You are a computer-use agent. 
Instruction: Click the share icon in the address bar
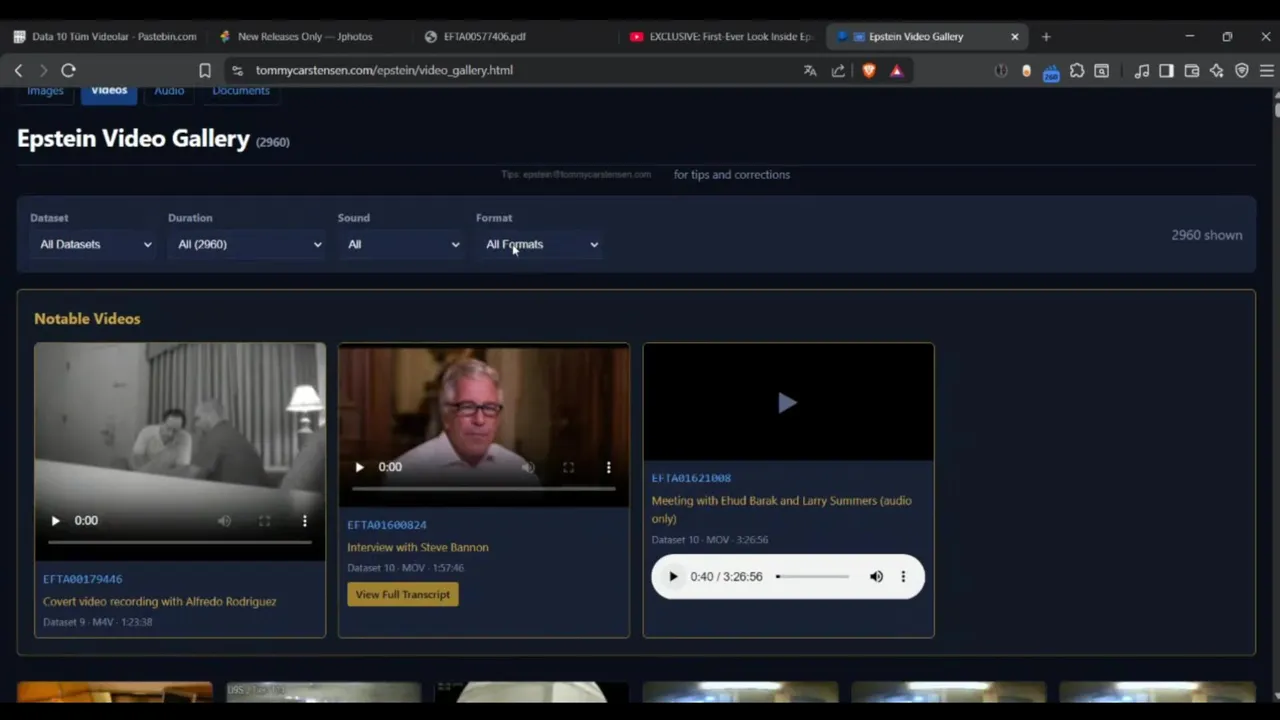pyautogui.click(x=838, y=71)
